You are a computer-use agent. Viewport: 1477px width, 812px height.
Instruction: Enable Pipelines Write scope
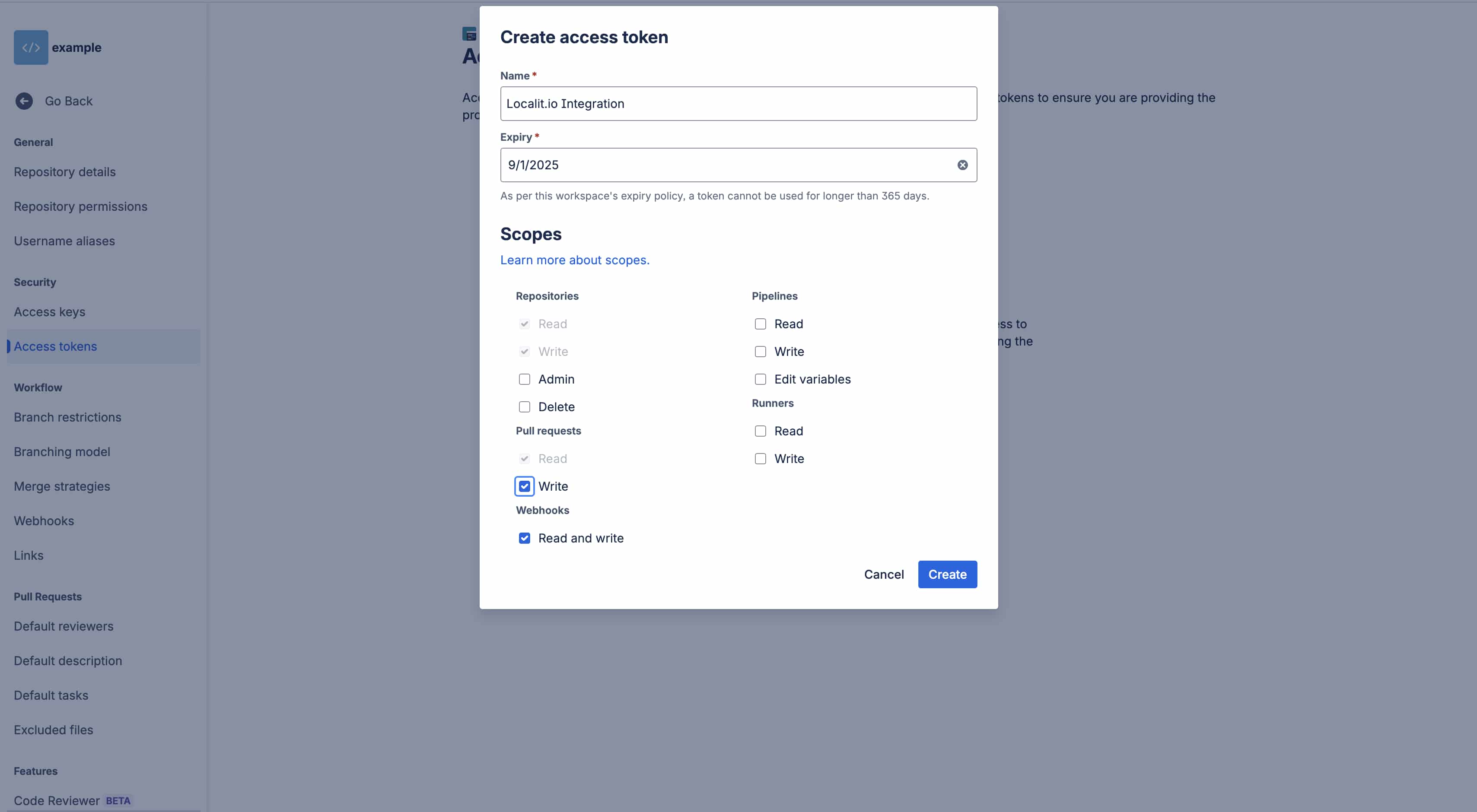tap(760, 352)
